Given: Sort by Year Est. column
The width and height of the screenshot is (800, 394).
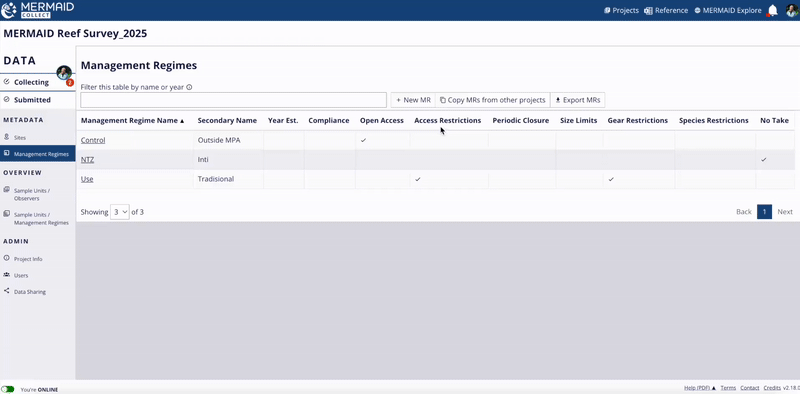Looking at the screenshot, I should (283, 121).
